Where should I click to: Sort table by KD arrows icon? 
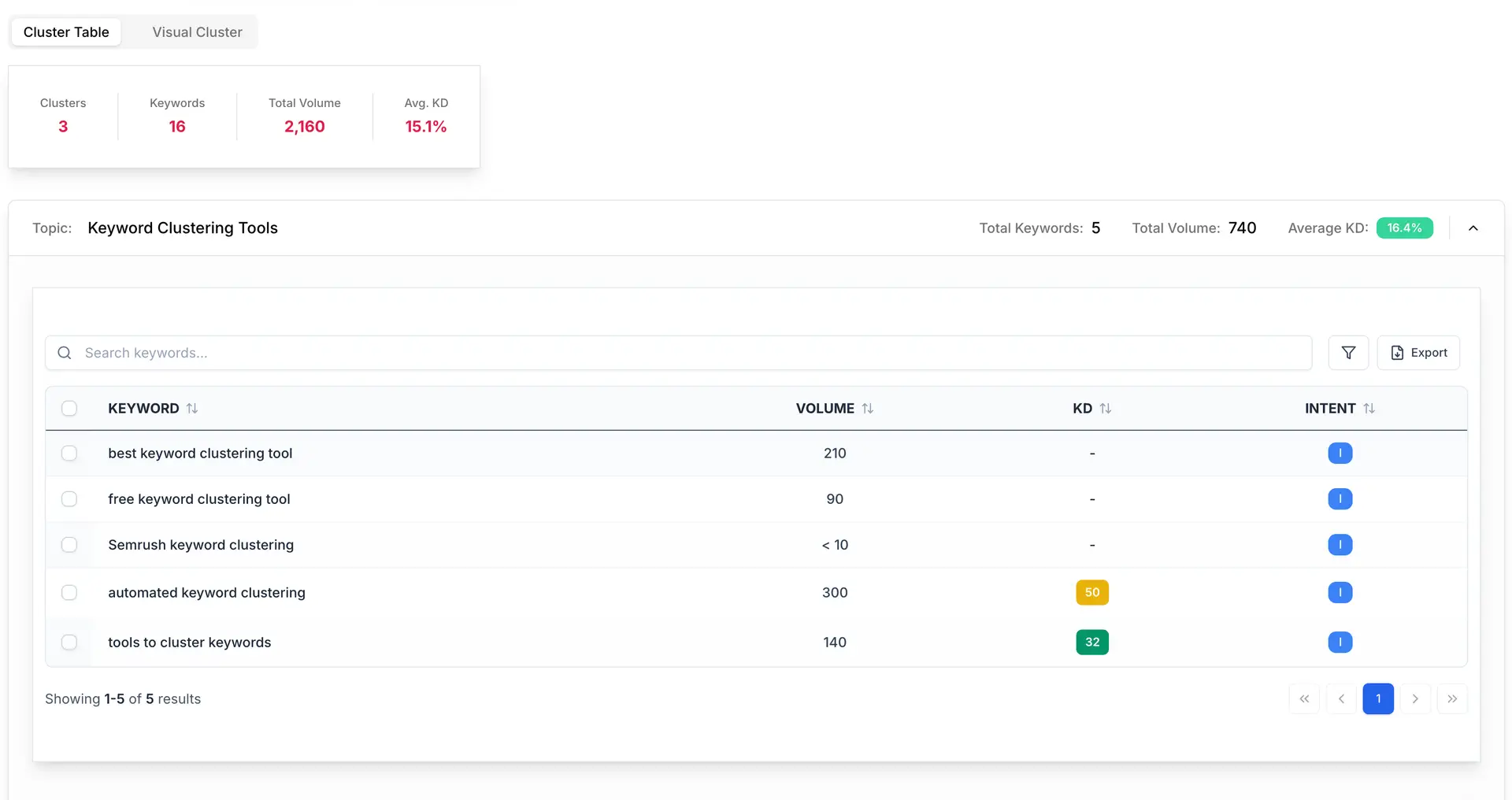point(1106,409)
